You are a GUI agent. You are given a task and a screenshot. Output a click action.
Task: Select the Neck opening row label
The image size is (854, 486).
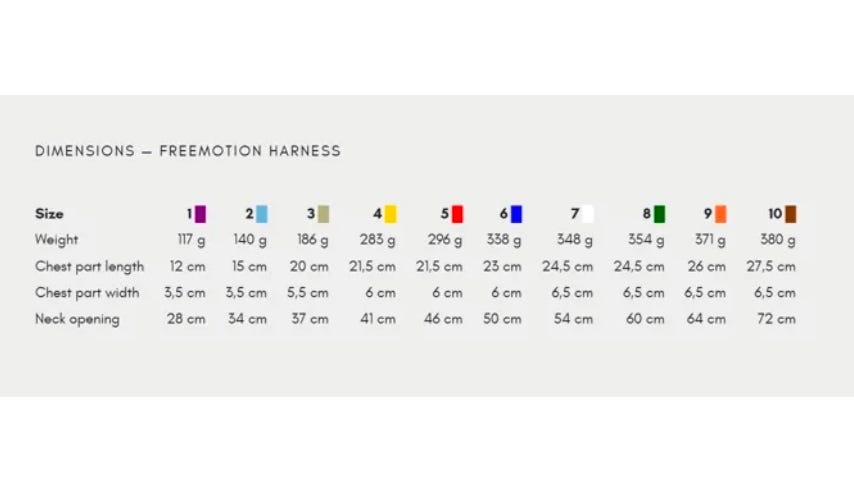[x=77, y=319]
